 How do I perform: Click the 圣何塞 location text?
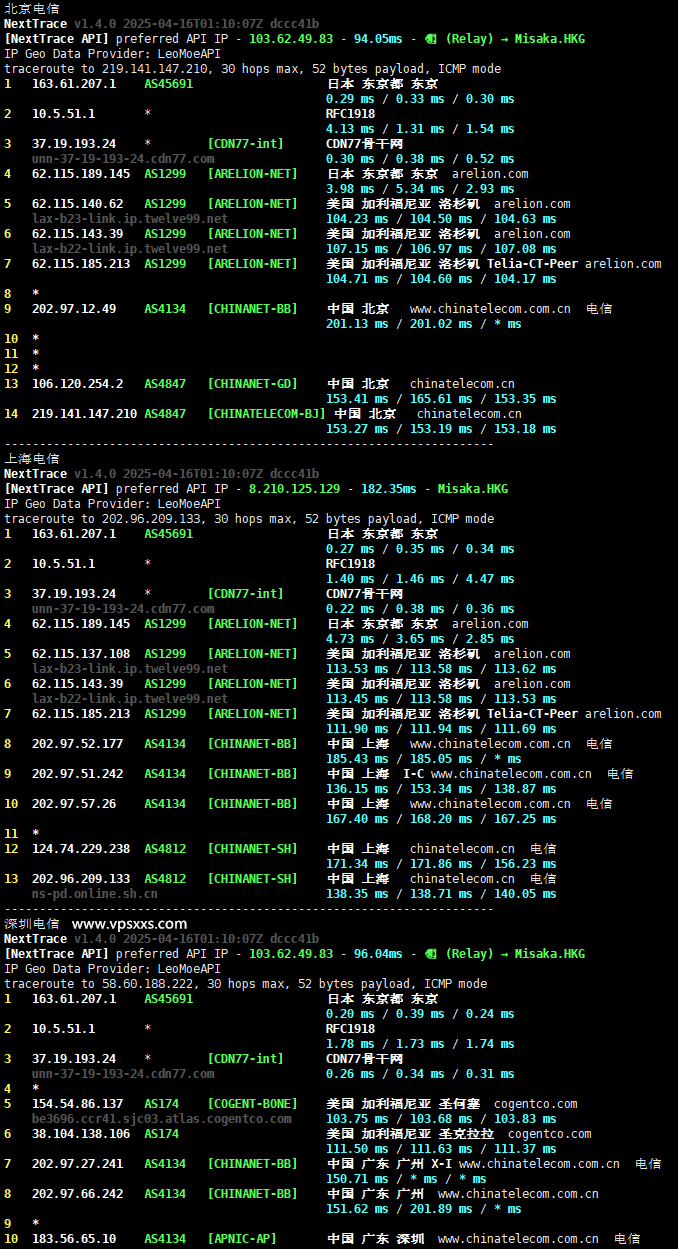click(460, 1104)
